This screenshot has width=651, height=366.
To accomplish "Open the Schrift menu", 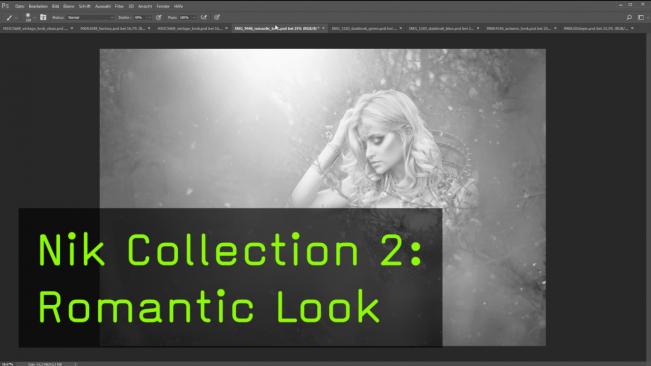I will coord(84,6).
